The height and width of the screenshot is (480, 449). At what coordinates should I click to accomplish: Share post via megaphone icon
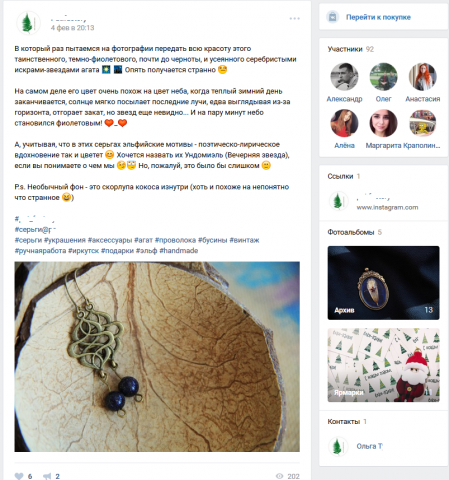47,476
